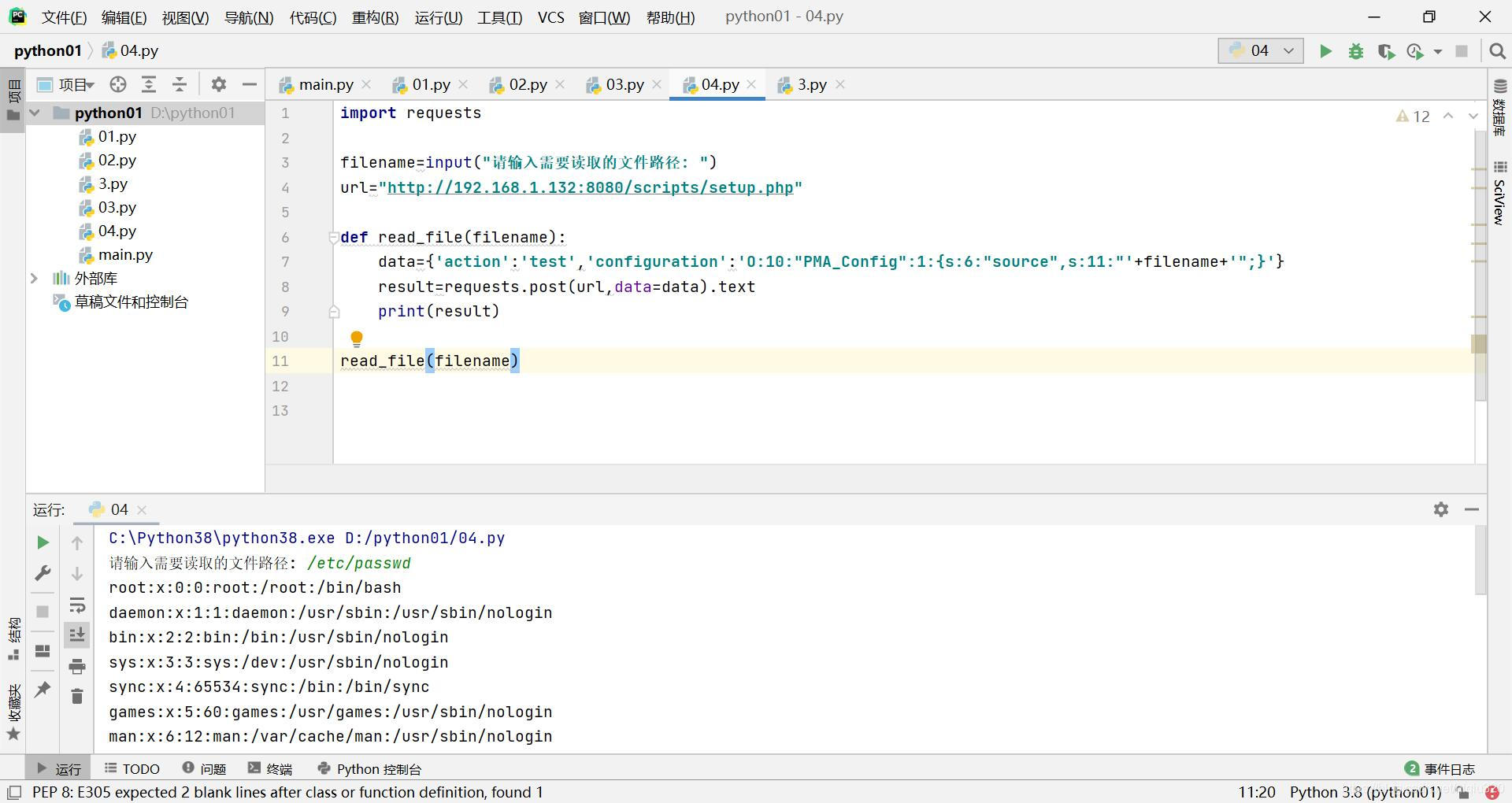1512x803 pixels.
Task: Open Search Everywhere magnifier
Action: 1497,51
